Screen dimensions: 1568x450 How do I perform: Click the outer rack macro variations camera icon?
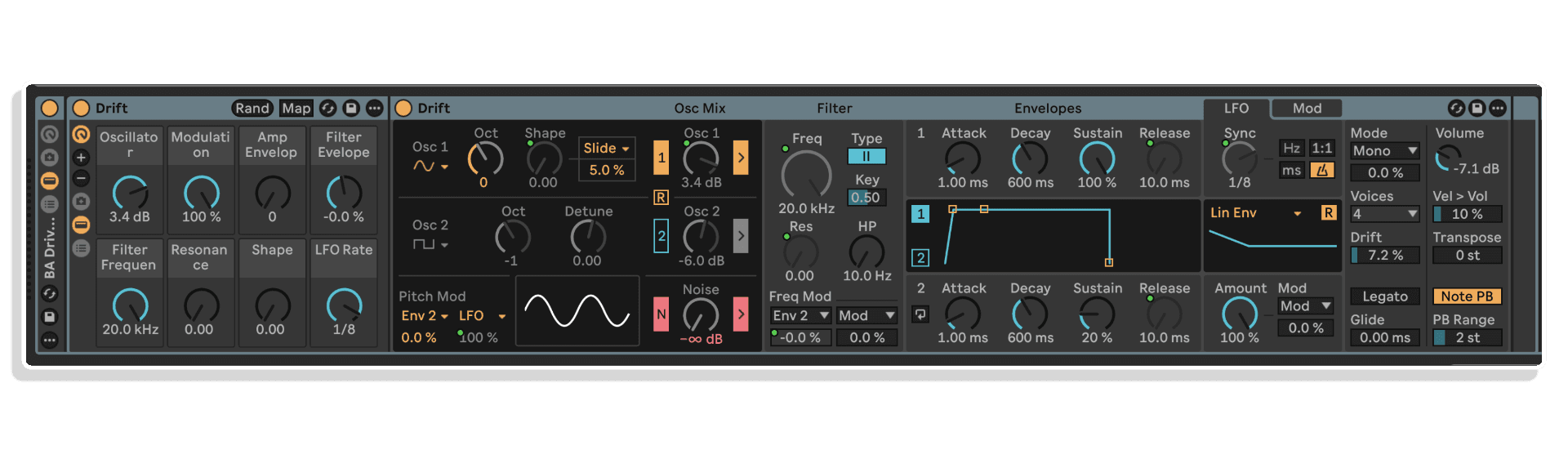[x=50, y=157]
